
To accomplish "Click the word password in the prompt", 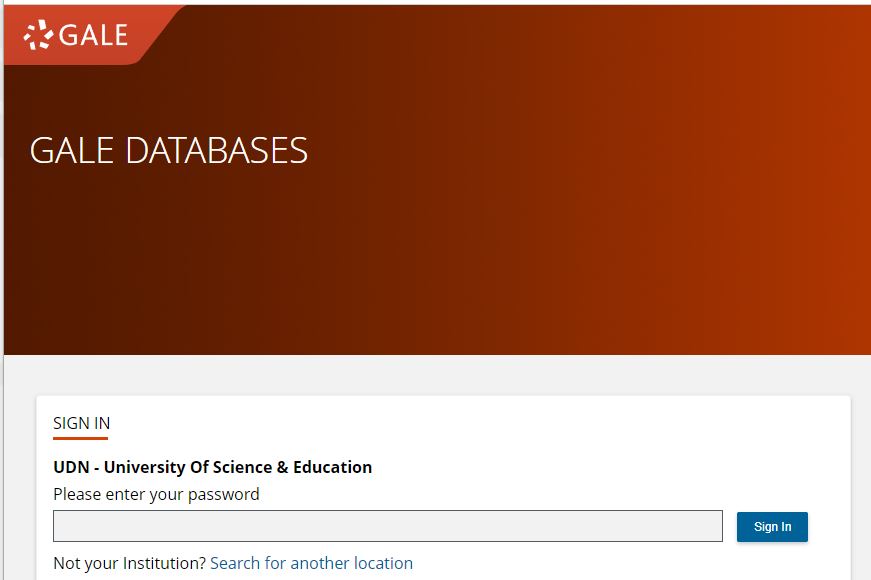I will click(223, 494).
